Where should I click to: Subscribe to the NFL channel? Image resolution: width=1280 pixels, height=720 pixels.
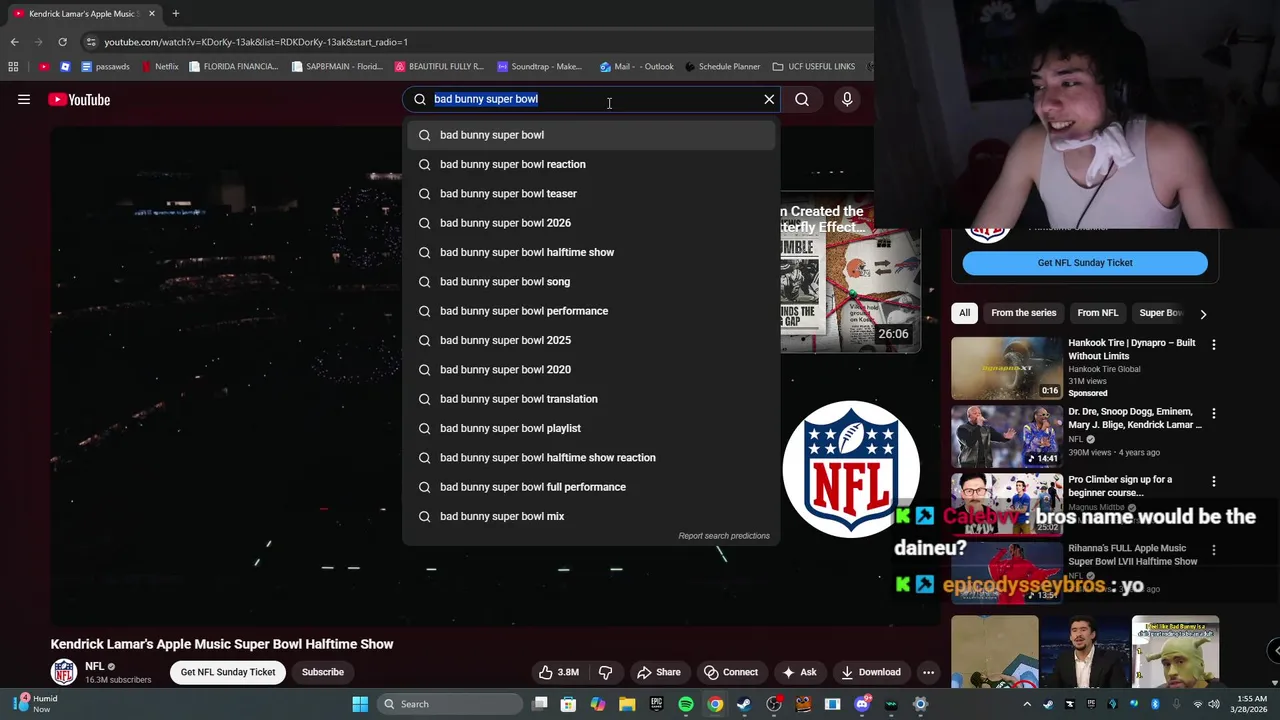pos(323,672)
